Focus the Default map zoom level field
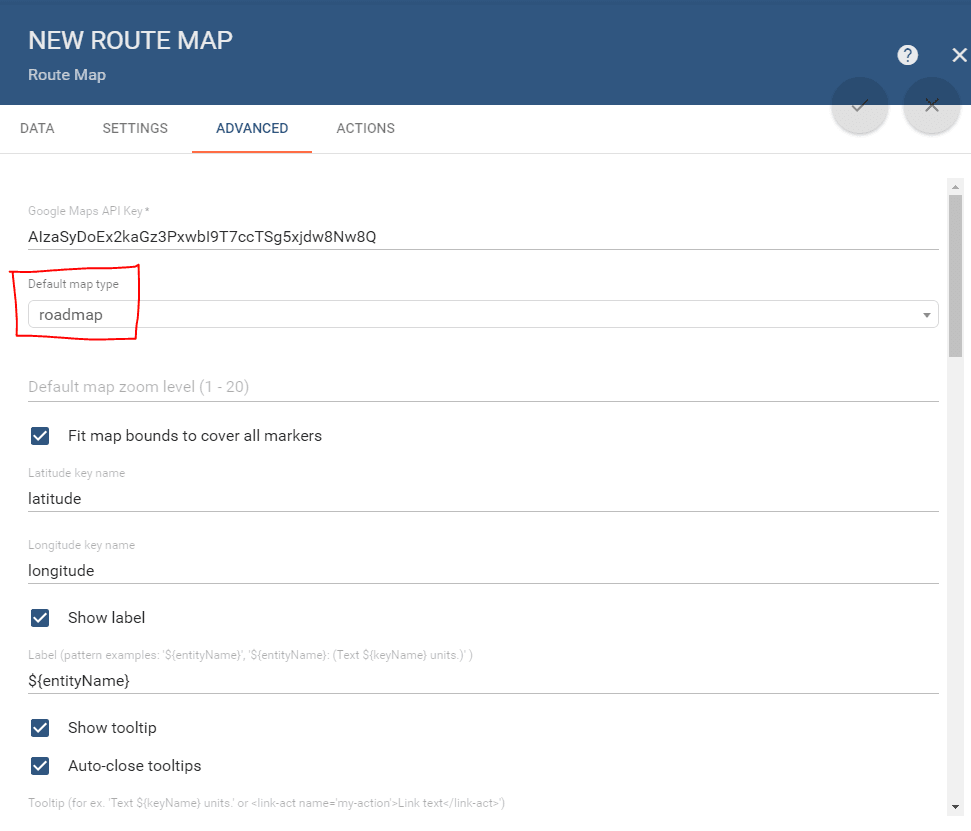The image size is (971, 831). coord(482,387)
